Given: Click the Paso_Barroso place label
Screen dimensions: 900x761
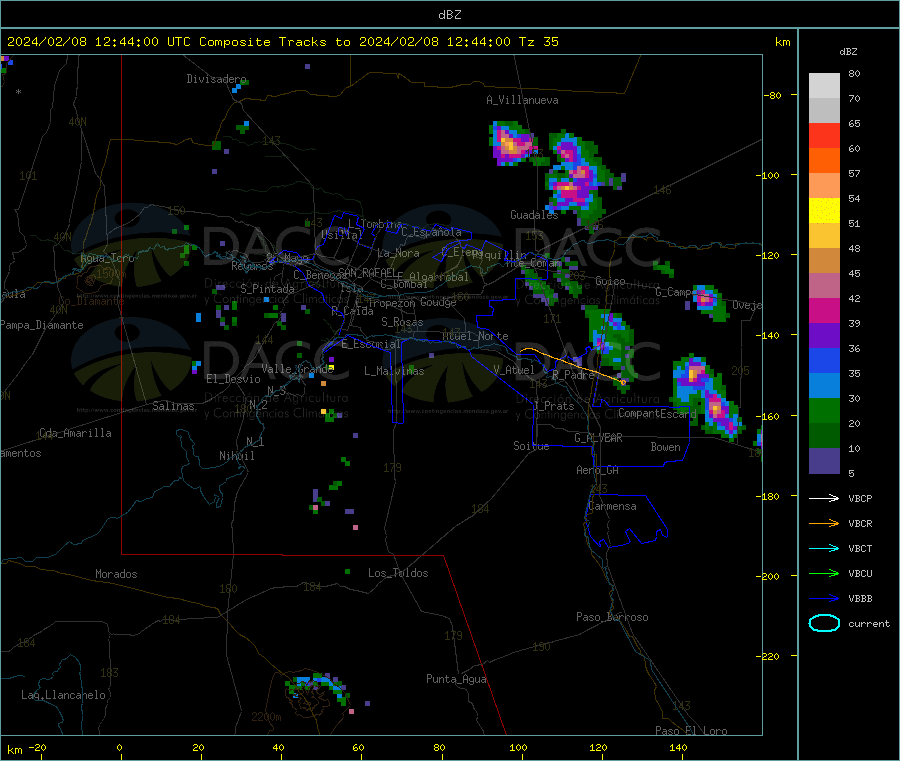Looking at the screenshot, I should click(x=612, y=617).
